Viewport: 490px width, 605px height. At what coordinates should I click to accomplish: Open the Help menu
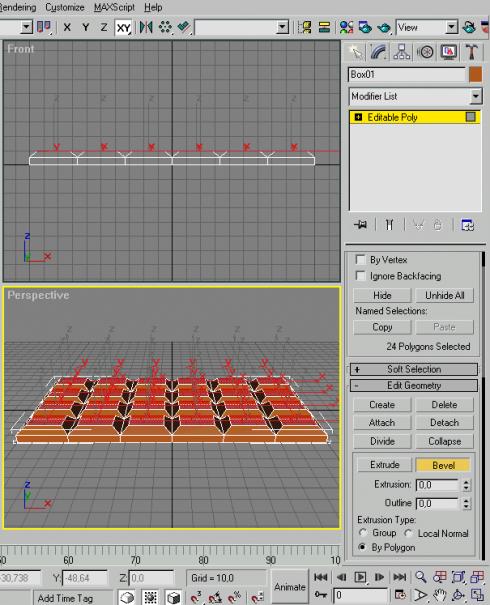pos(153,7)
